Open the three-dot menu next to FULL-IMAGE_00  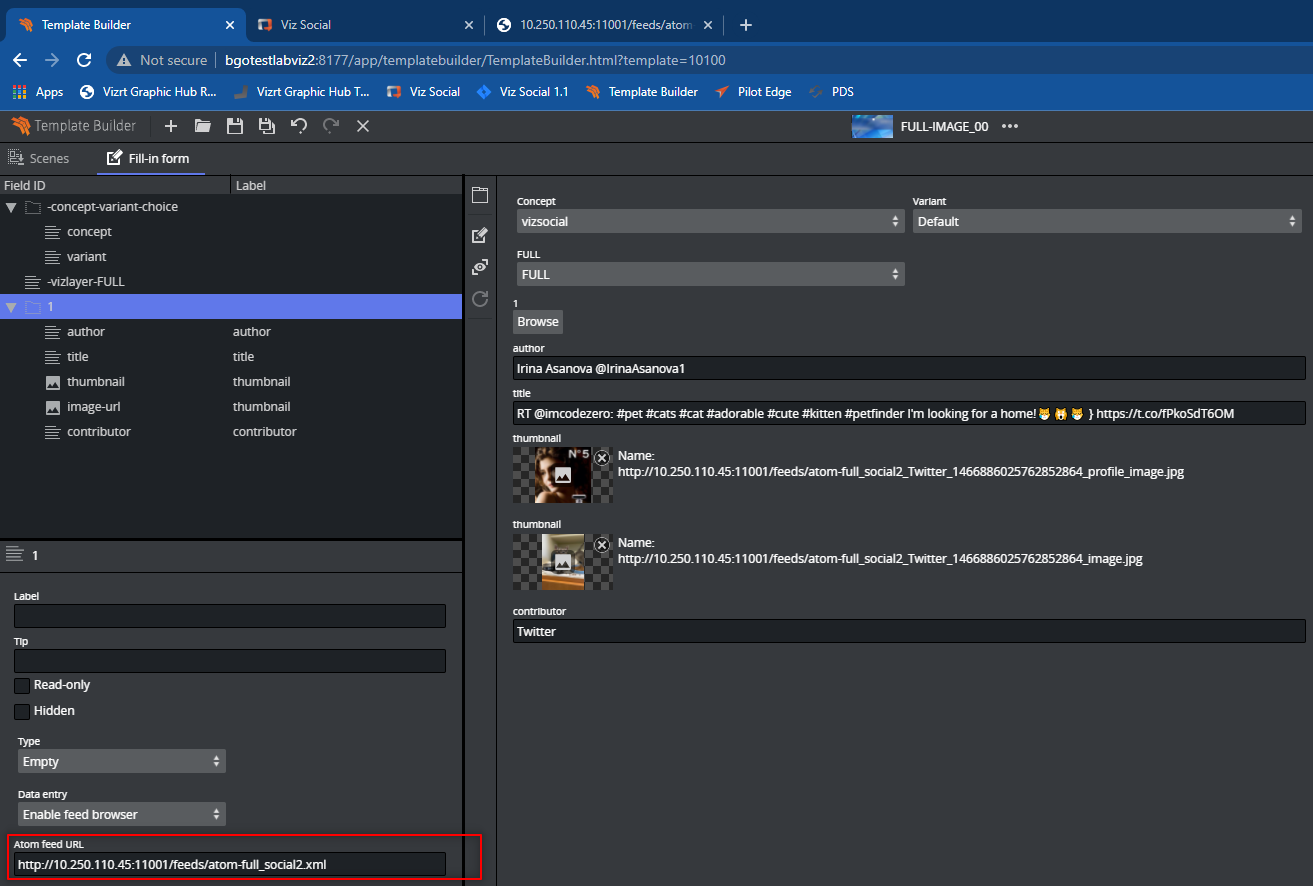(x=1010, y=126)
